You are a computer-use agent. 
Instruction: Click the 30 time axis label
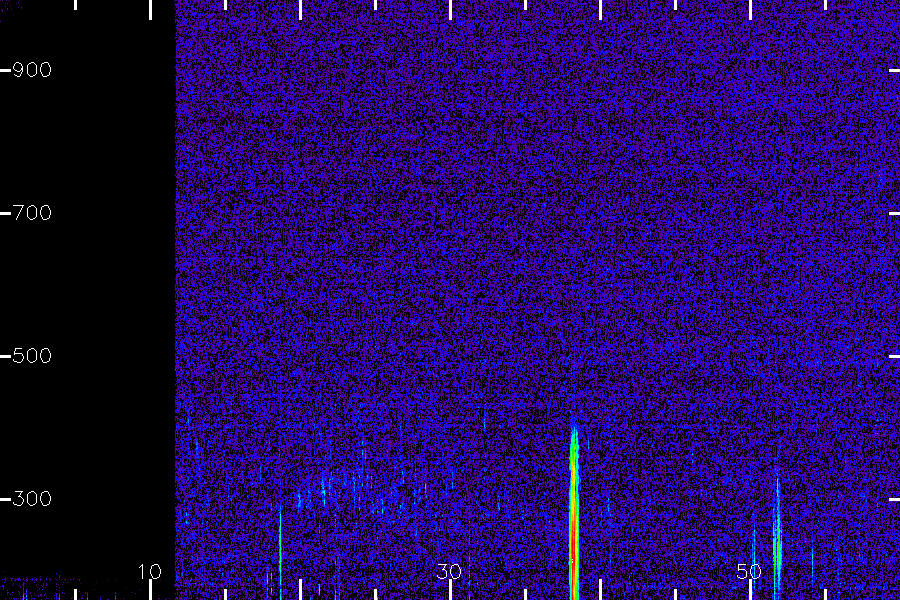[x=449, y=572]
